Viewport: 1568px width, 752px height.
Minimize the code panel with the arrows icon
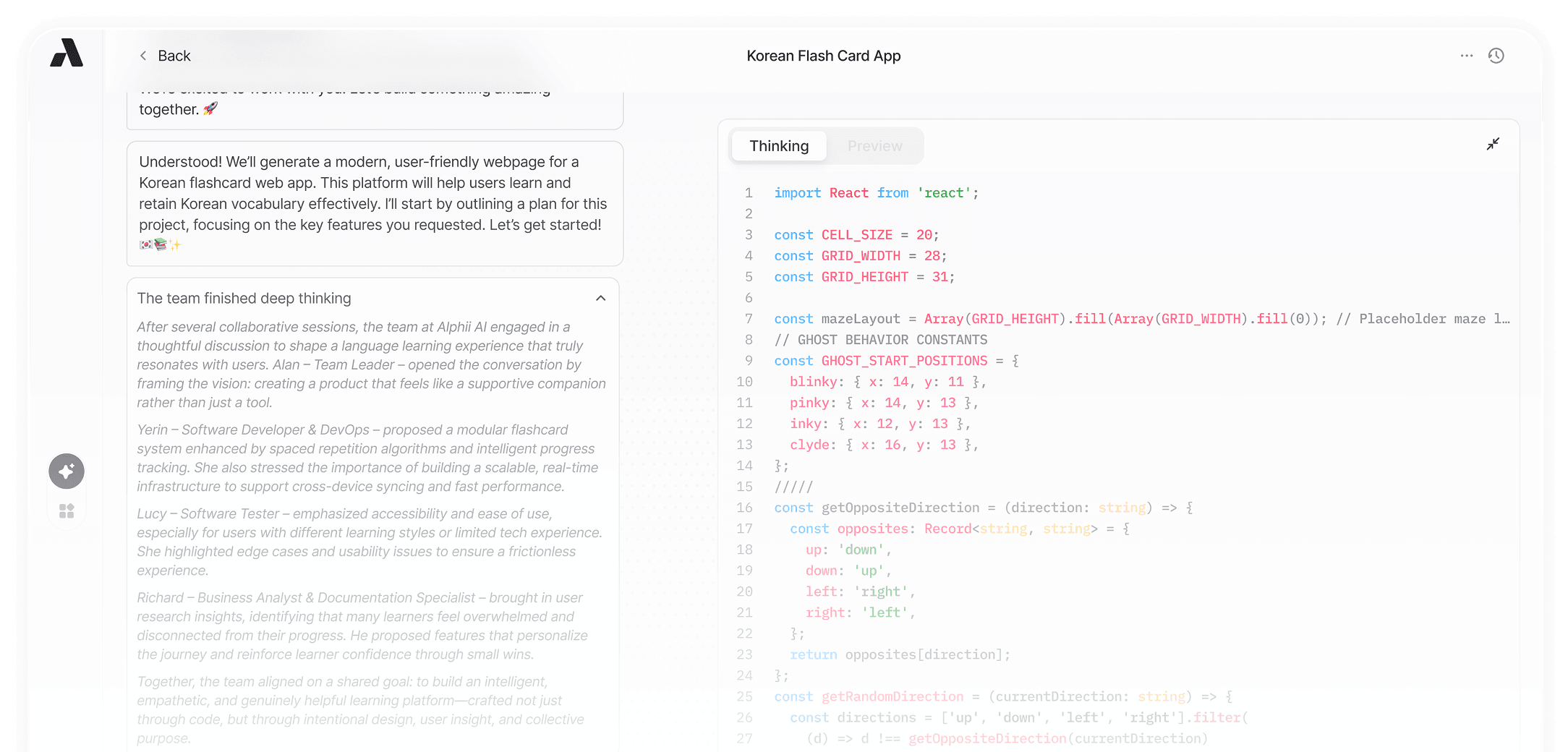point(1492,144)
